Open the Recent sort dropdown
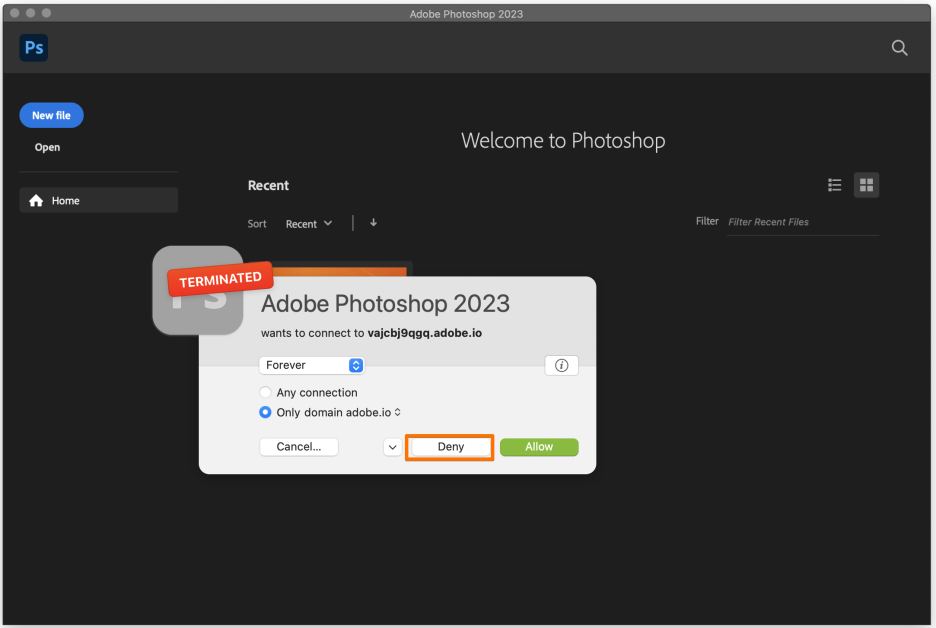936x628 pixels. [309, 224]
